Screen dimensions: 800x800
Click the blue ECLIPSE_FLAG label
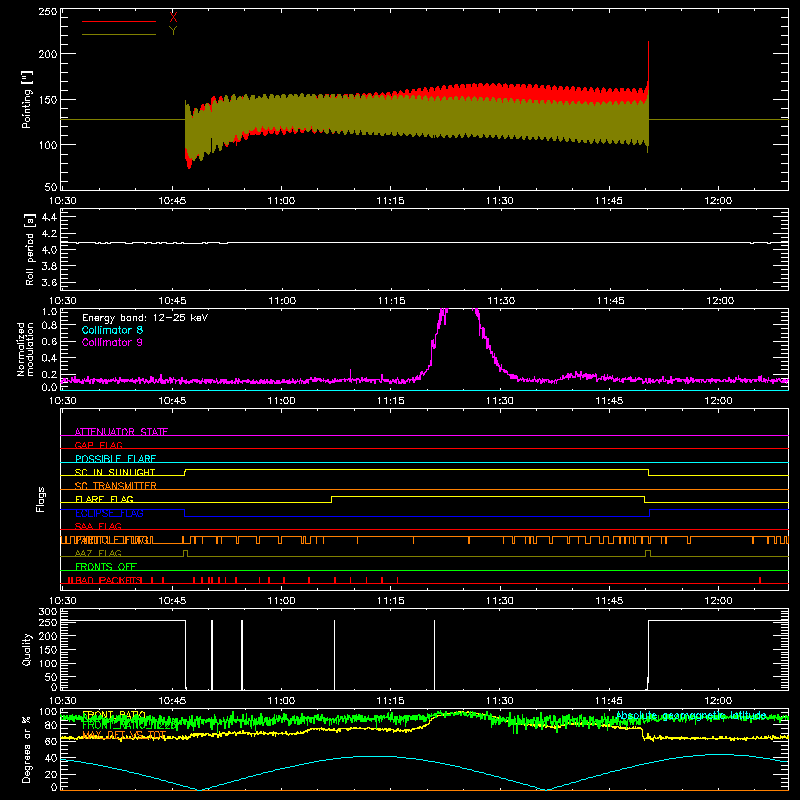pyautogui.click(x=109, y=513)
